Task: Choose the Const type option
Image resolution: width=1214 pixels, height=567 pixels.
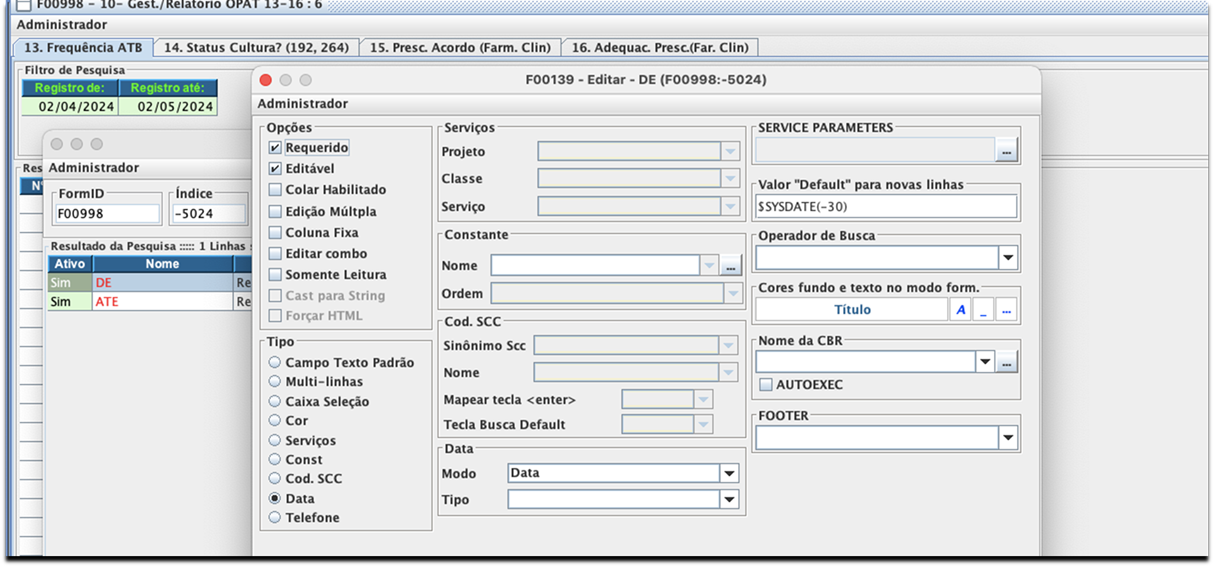Action: (275, 460)
